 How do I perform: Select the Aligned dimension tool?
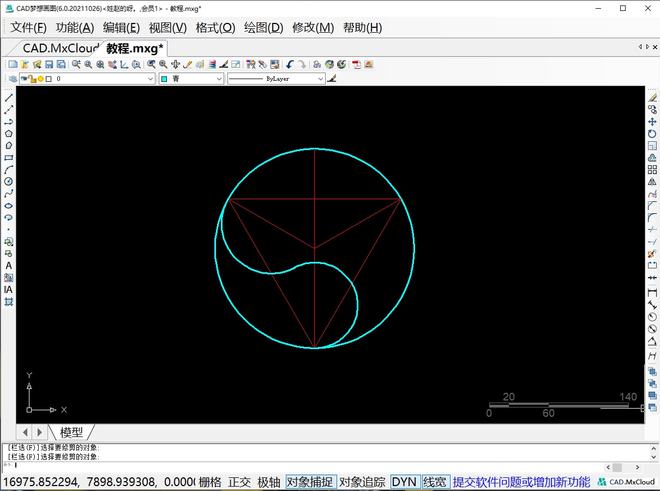click(652, 304)
